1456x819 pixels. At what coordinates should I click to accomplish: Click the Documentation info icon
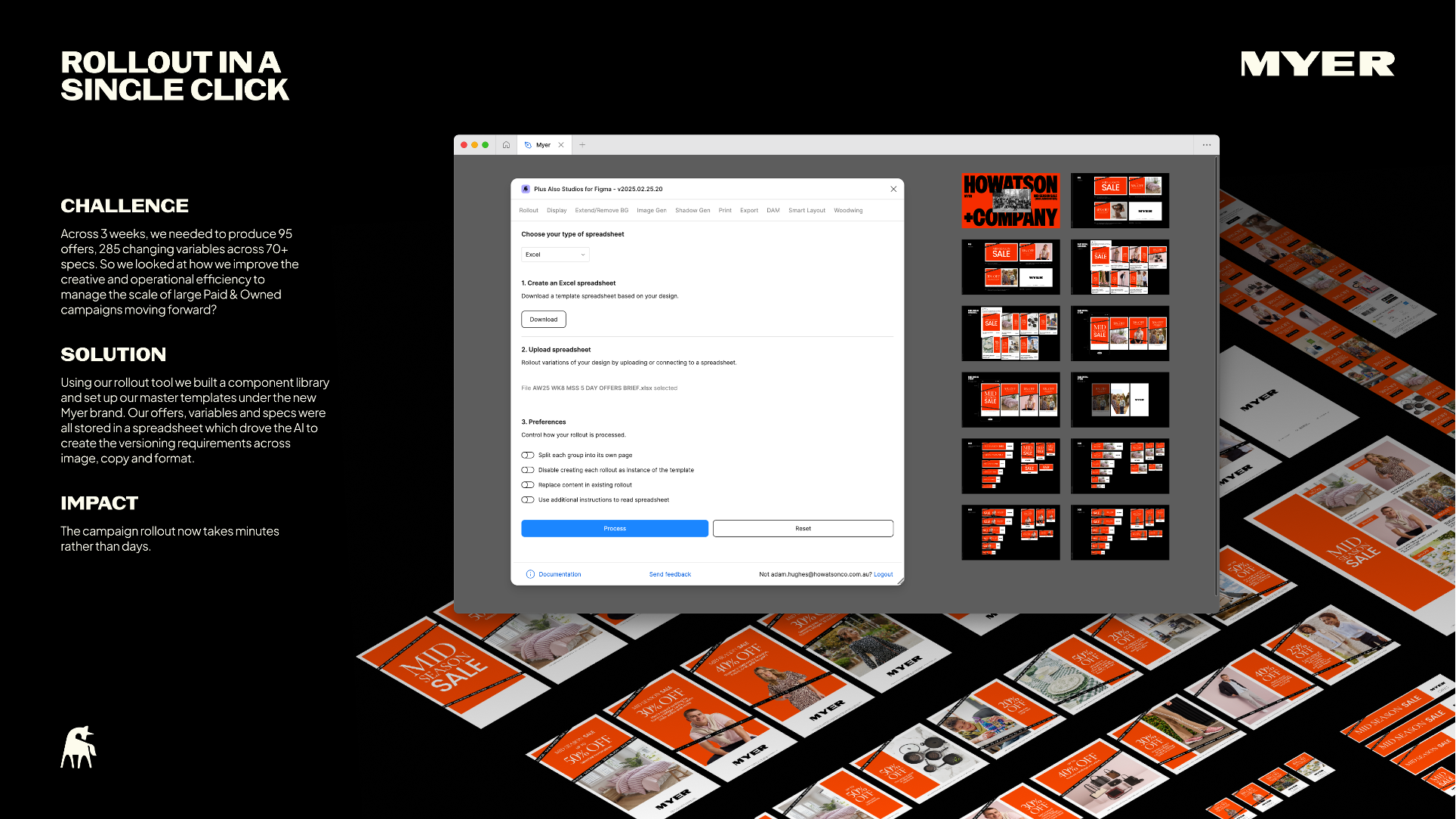[530, 574]
